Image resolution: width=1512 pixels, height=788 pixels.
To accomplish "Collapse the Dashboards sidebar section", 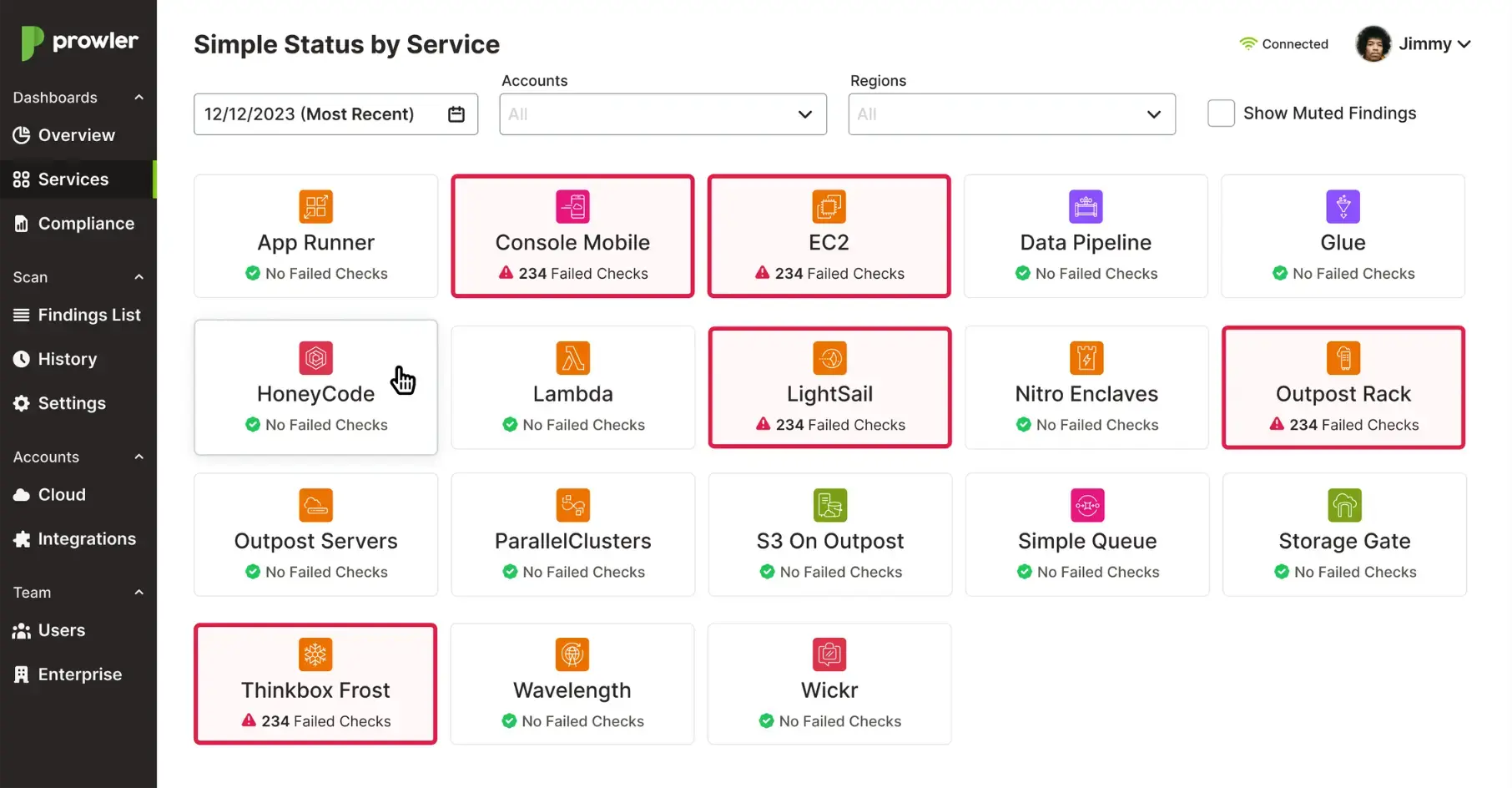I will [139, 98].
